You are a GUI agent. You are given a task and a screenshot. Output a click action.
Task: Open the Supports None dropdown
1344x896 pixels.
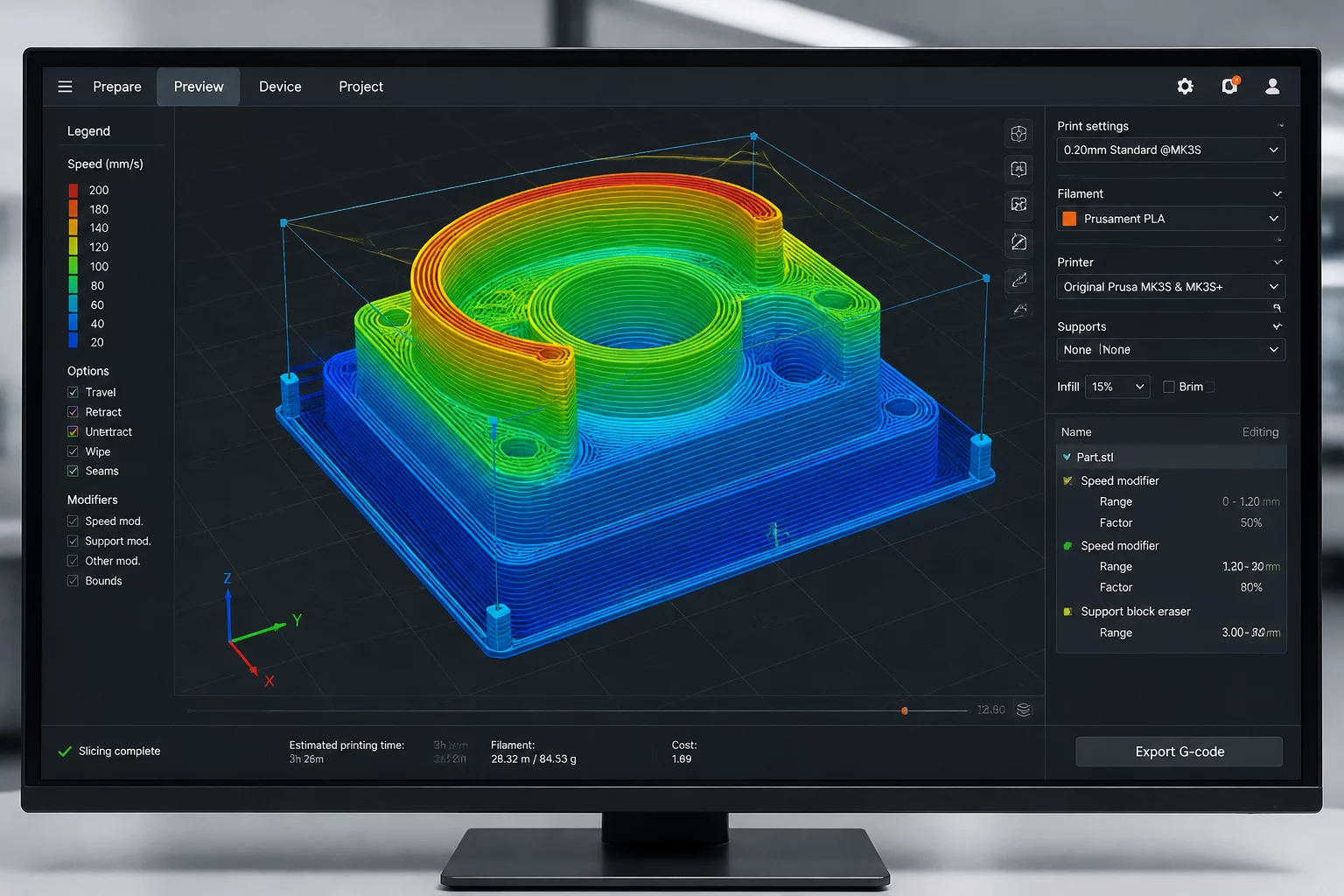click(1171, 350)
